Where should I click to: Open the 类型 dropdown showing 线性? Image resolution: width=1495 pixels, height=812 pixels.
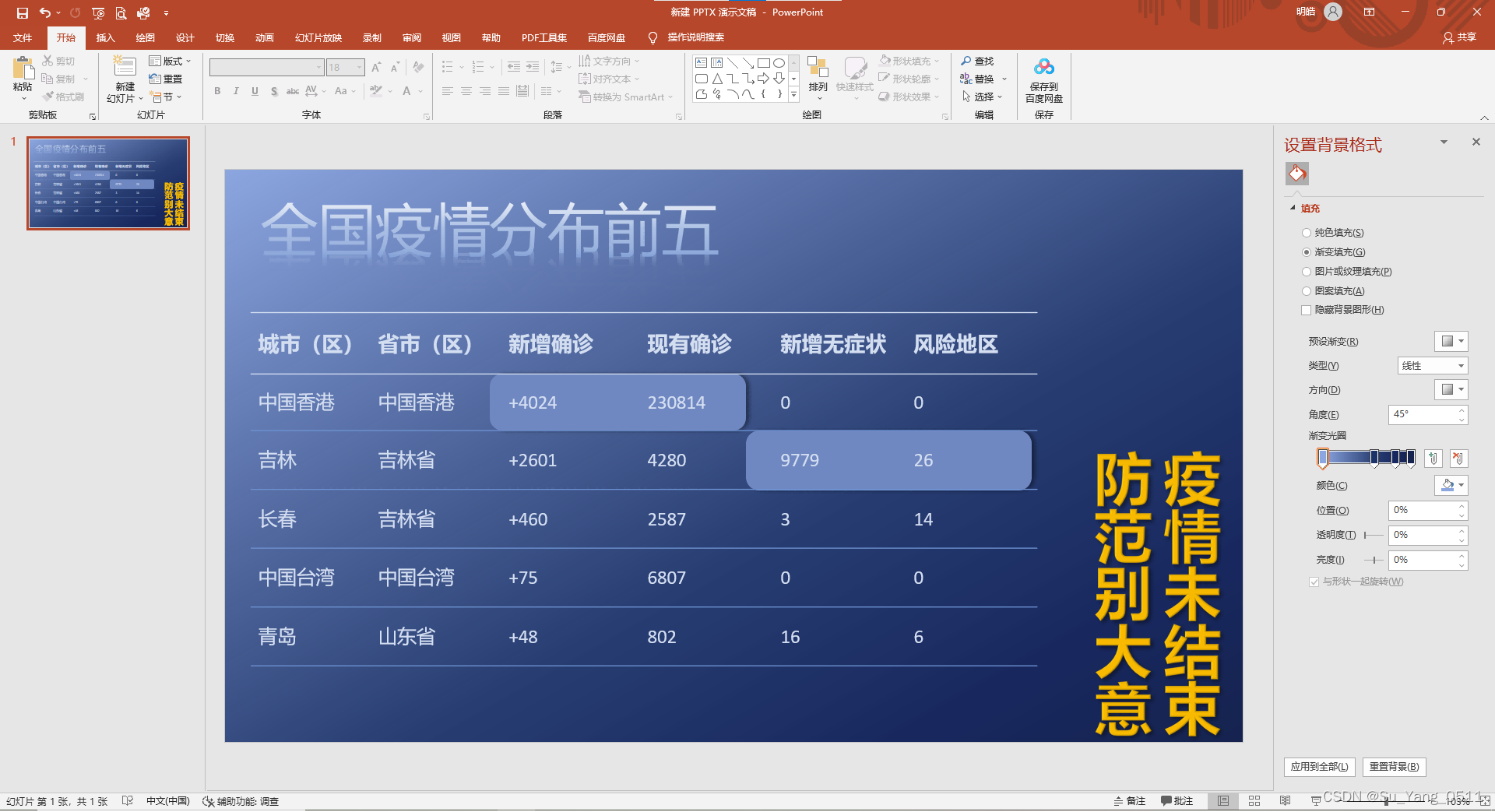click(x=1431, y=365)
